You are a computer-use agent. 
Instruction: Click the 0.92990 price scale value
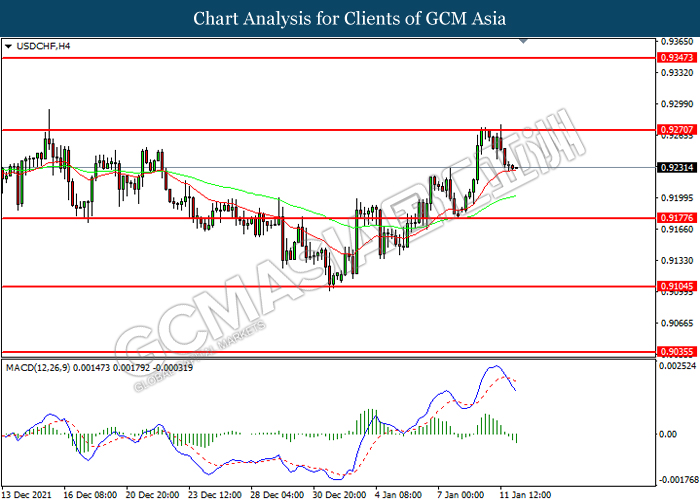coord(677,104)
